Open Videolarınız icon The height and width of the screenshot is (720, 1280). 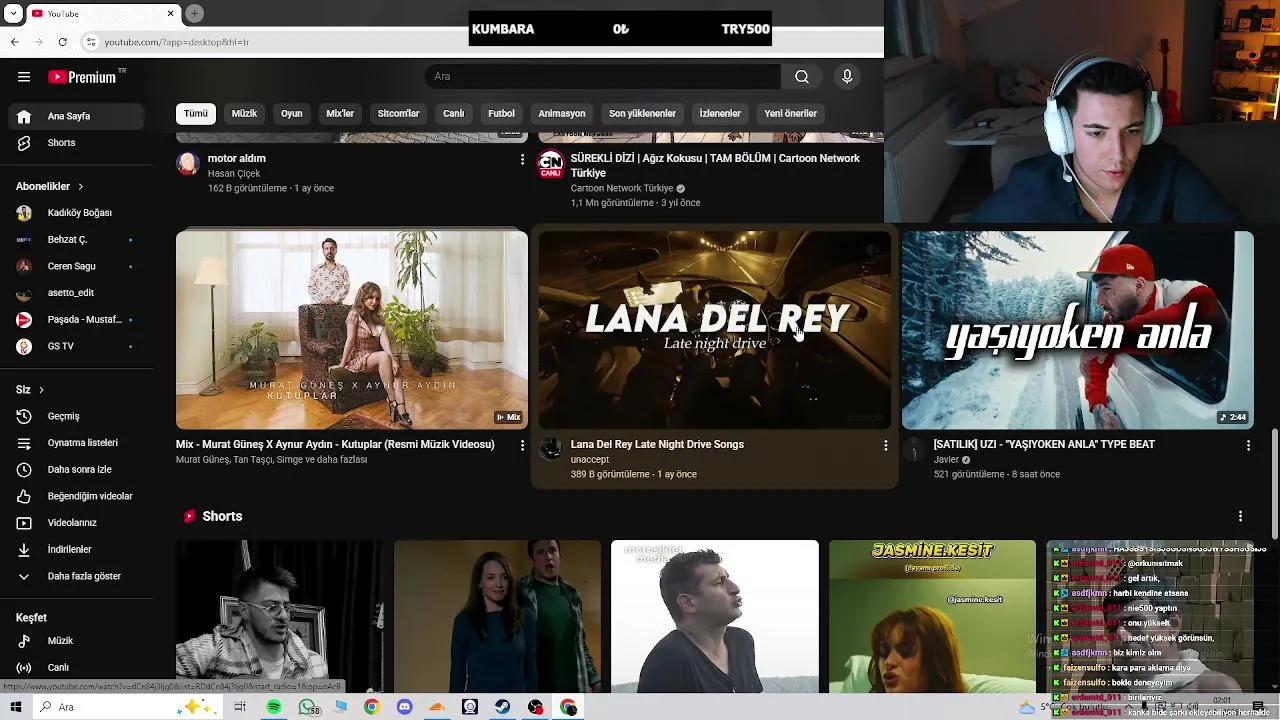coord(24,523)
